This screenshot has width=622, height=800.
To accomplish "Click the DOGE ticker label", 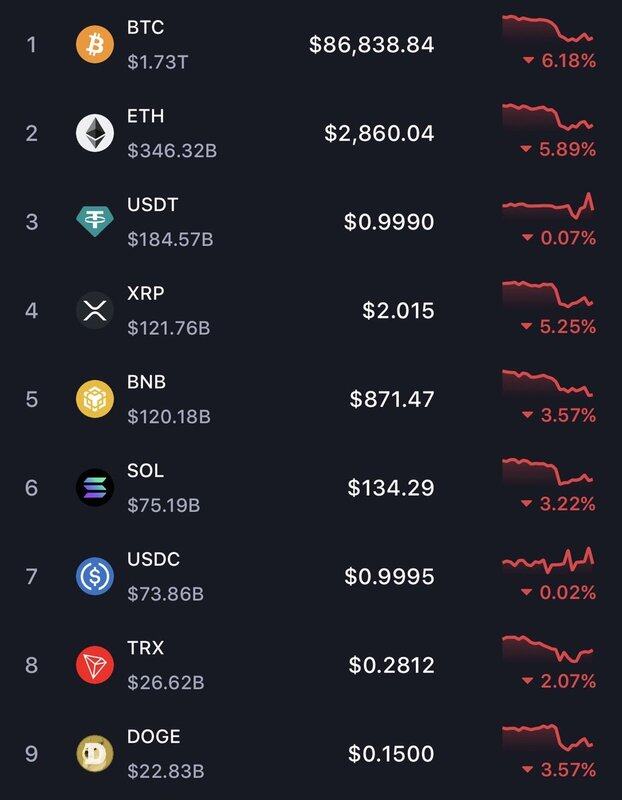I will (x=154, y=736).
